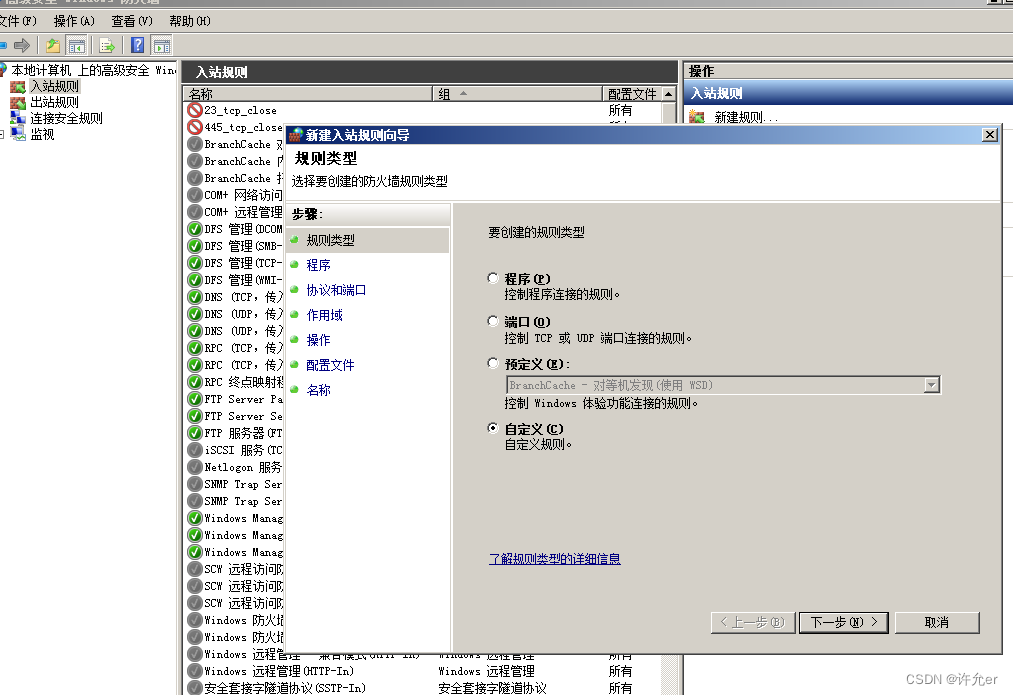Click green icon of RPC 终点映射 rule
Viewport: 1013px width, 695px height.
[195, 382]
